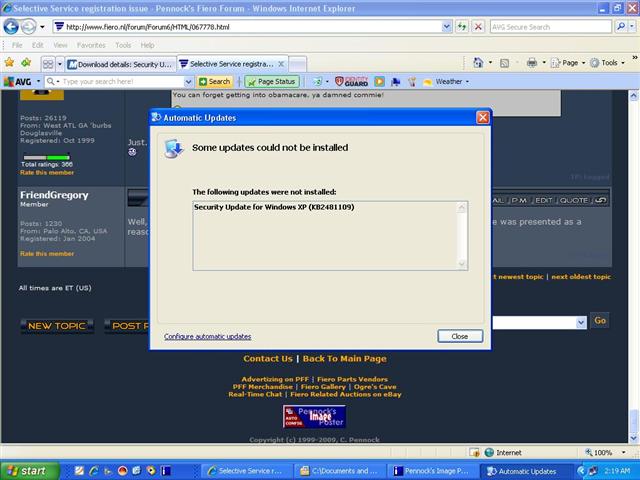Open Favorites Center star icon

click(9, 62)
